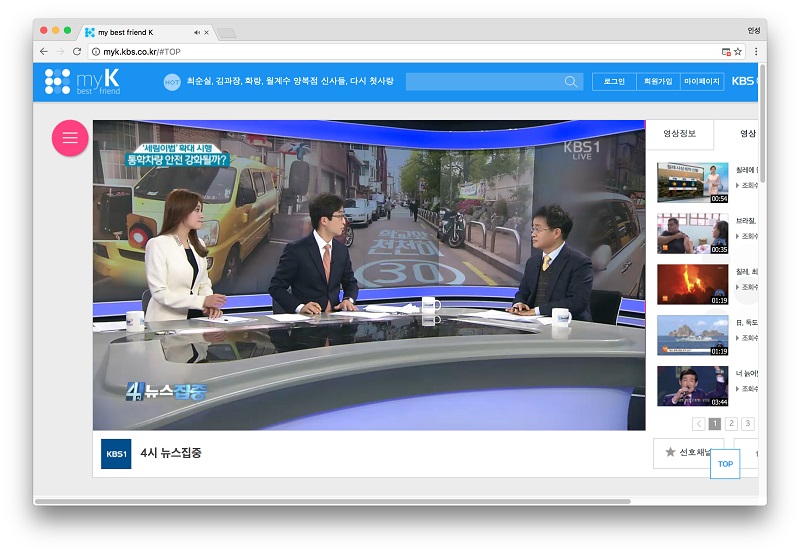Click the site info icon in address bar
This screenshot has width=800, height=553.
[95, 52]
